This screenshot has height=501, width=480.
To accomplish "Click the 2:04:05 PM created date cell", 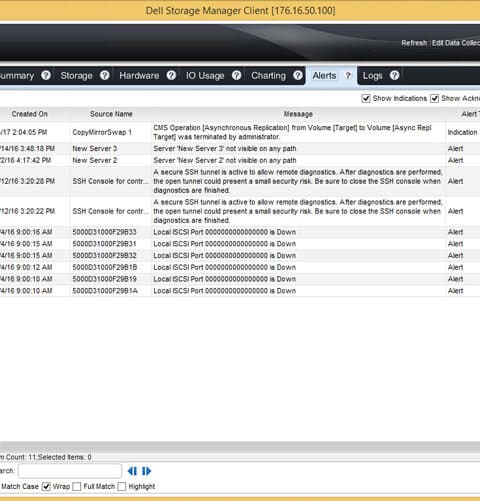I will pos(24,132).
